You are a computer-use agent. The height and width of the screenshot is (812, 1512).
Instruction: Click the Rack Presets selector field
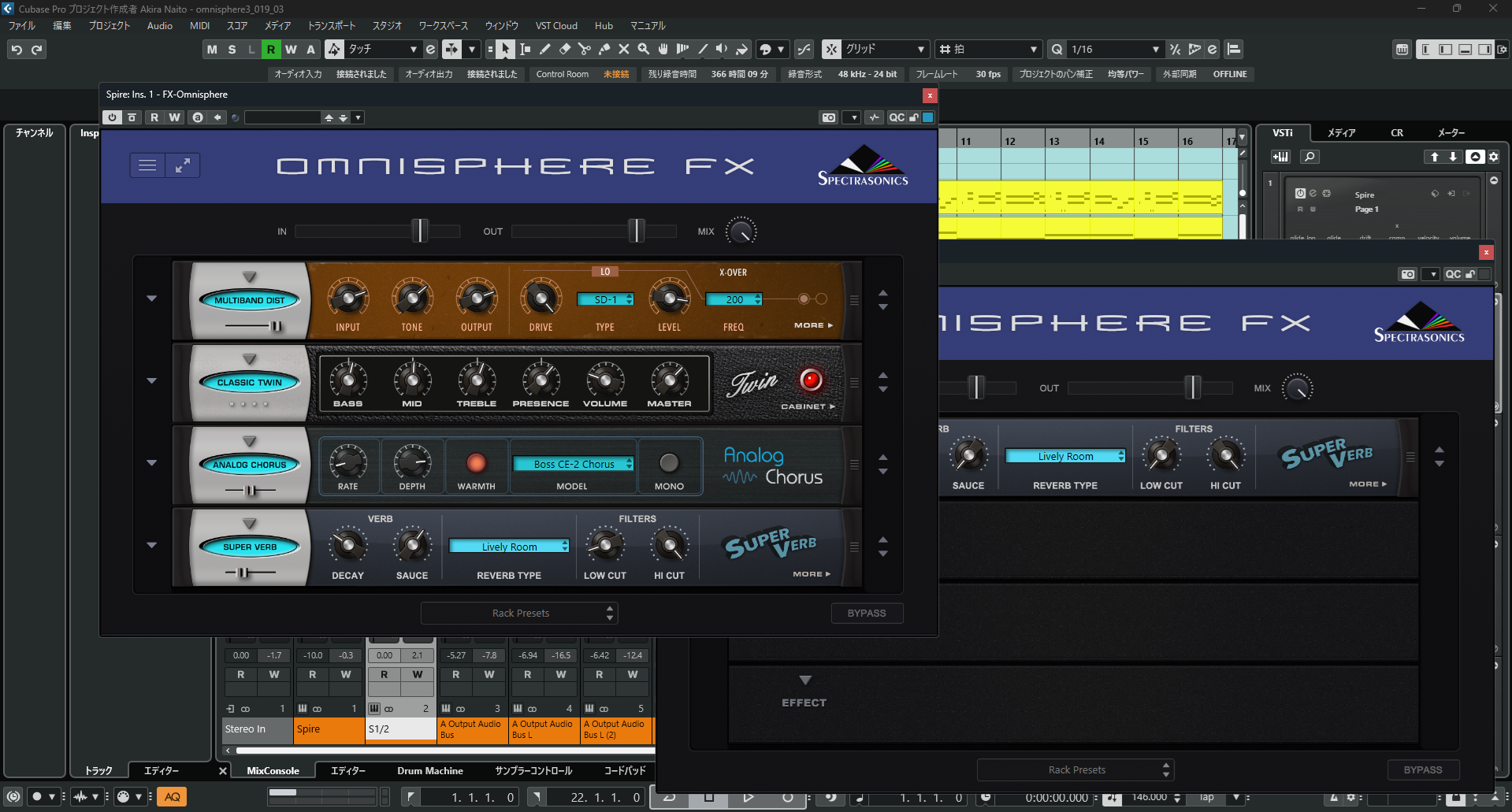519,613
